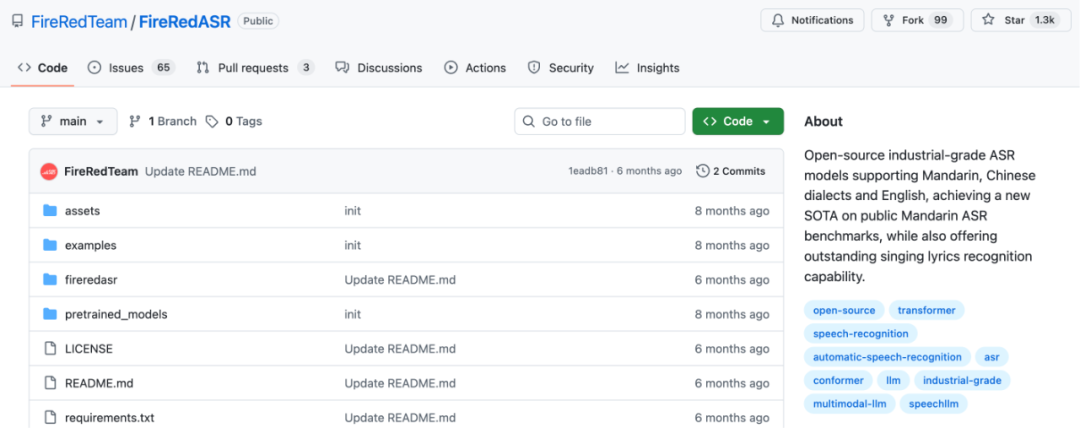
Task: Open the main branch selector dropdown
Action: 73,121
